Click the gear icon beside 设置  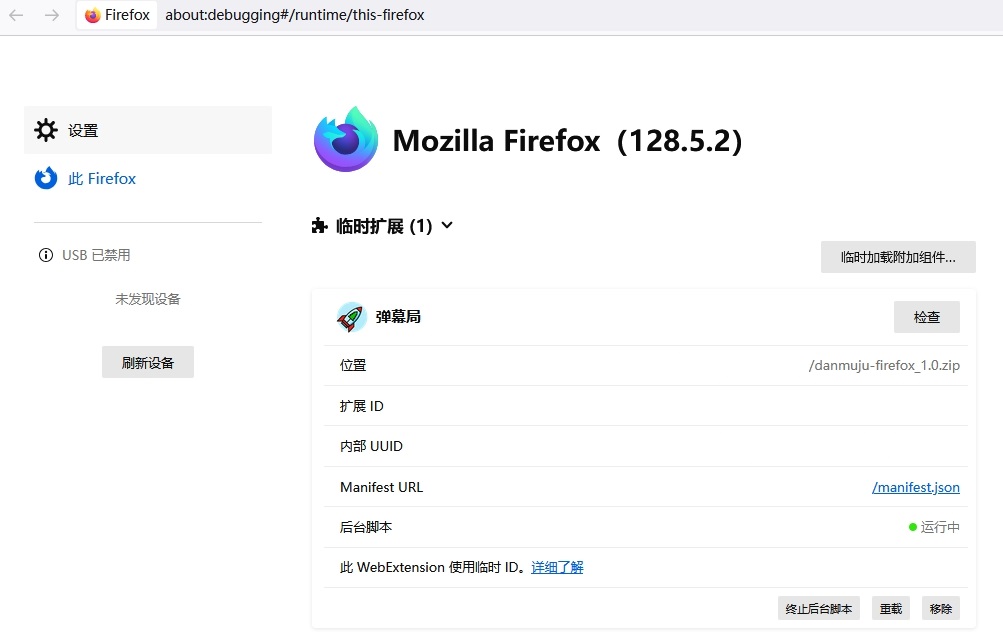click(x=46, y=130)
